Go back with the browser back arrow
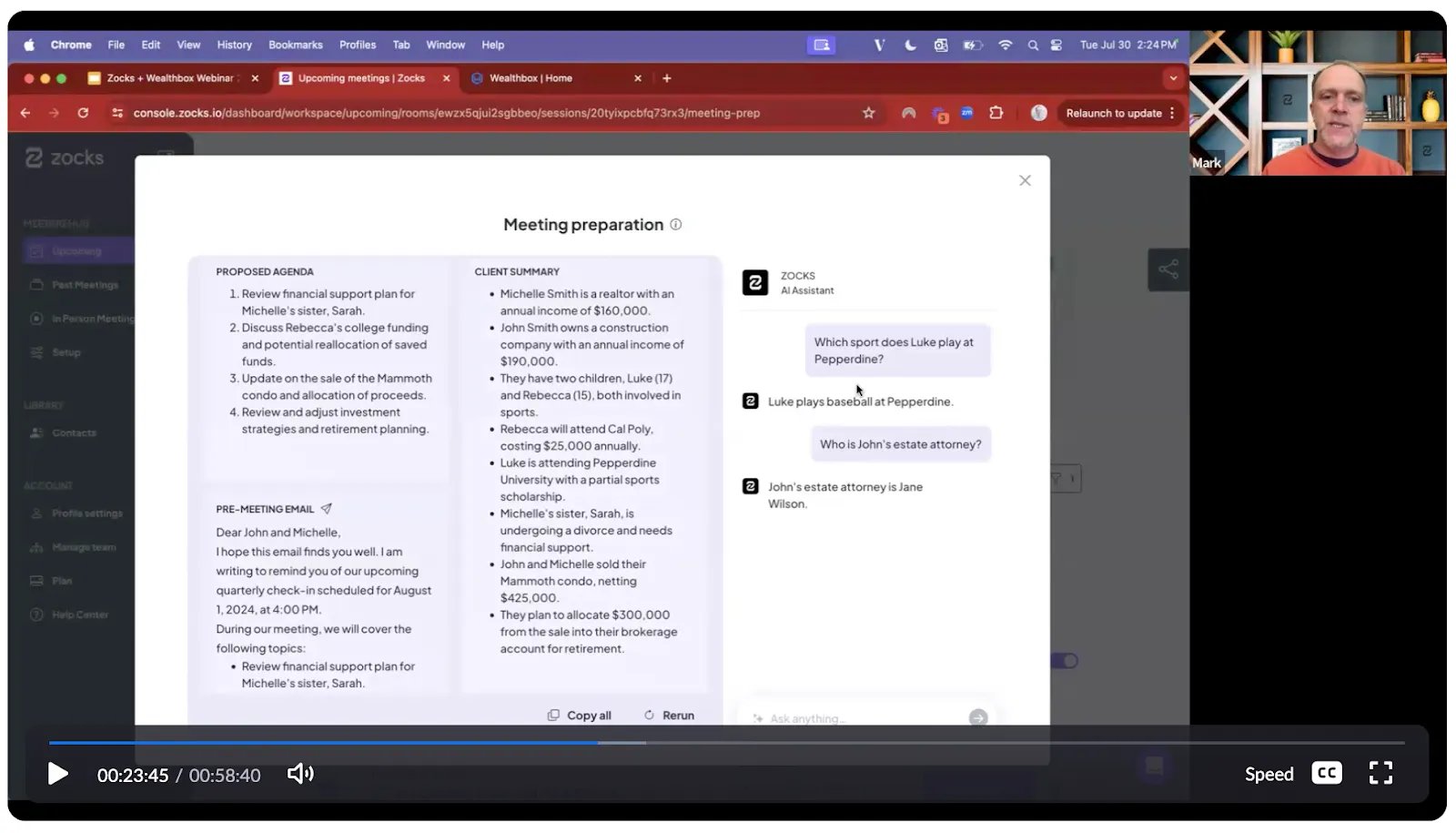Image resolution: width=1456 pixels, height=833 pixels. pos(25,113)
